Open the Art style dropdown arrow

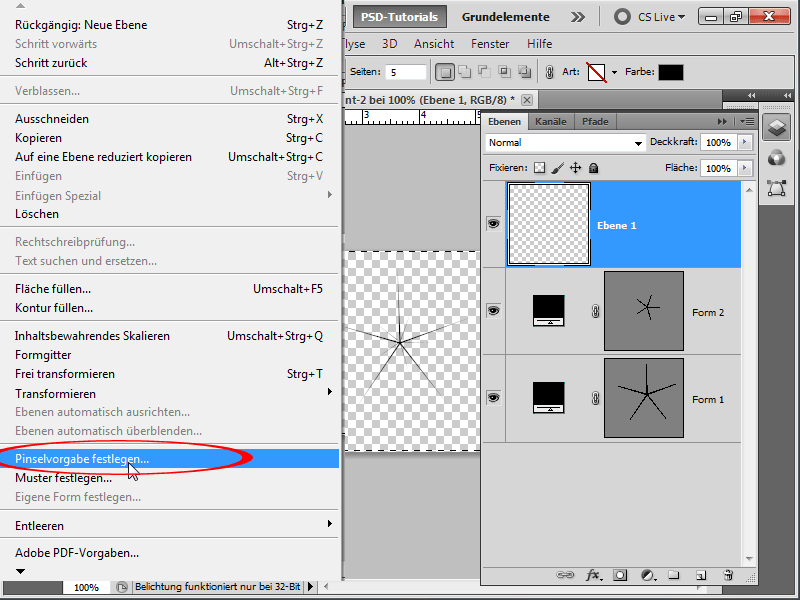click(614, 72)
